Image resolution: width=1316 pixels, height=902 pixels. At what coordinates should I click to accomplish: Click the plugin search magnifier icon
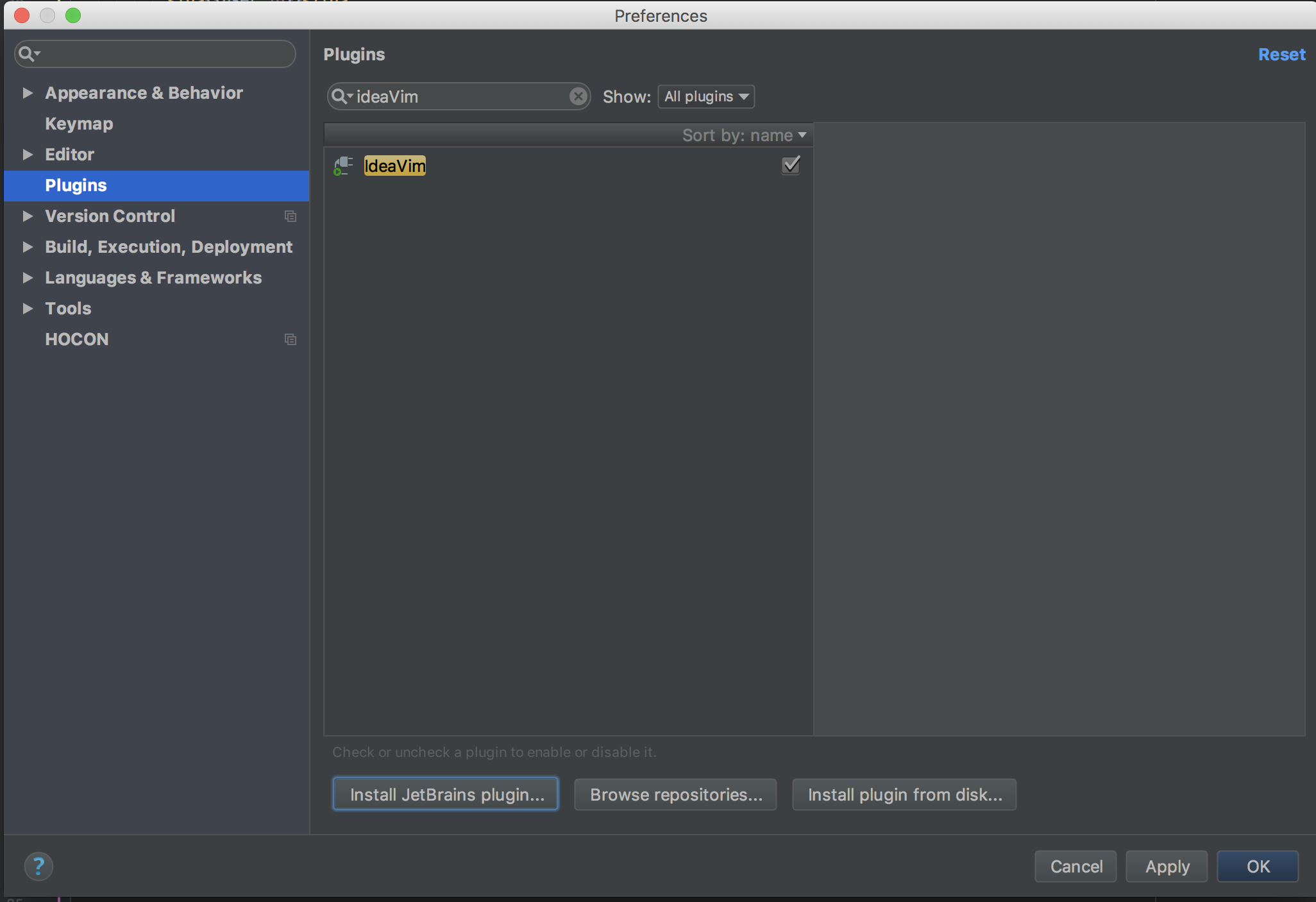[340, 96]
